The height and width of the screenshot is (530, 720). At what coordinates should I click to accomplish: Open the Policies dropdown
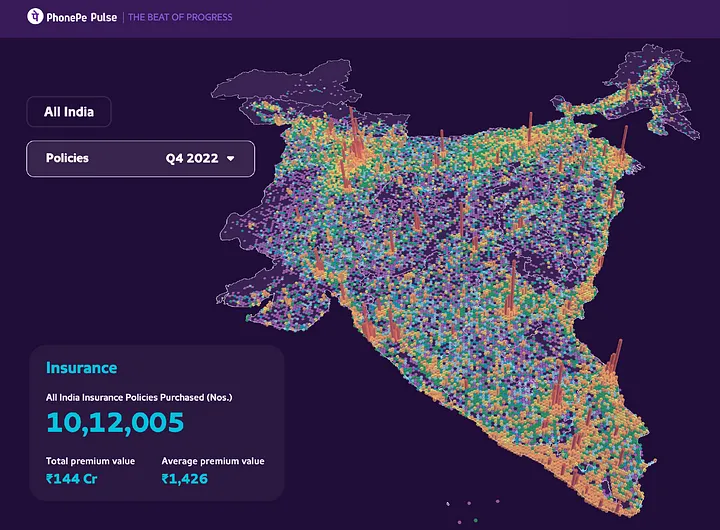[68, 158]
